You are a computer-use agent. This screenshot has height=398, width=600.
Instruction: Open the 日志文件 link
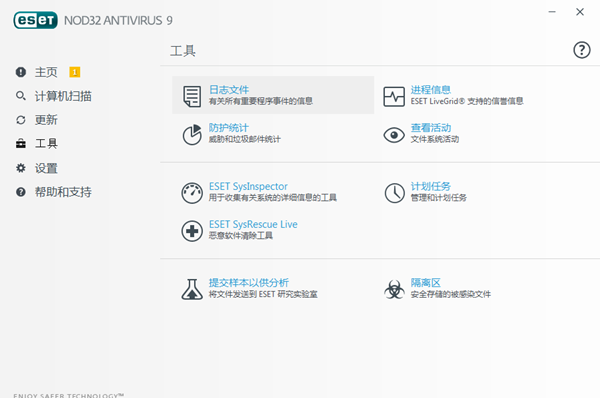(x=229, y=90)
